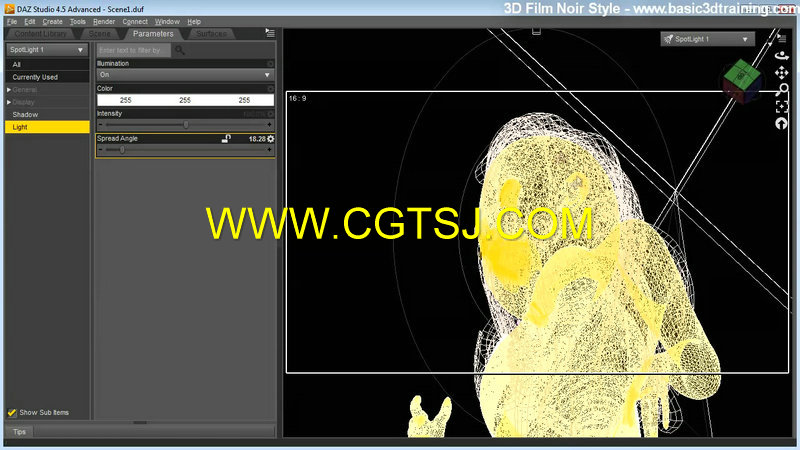
Task: Expand the Display property group
Action: click(x=9, y=102)
